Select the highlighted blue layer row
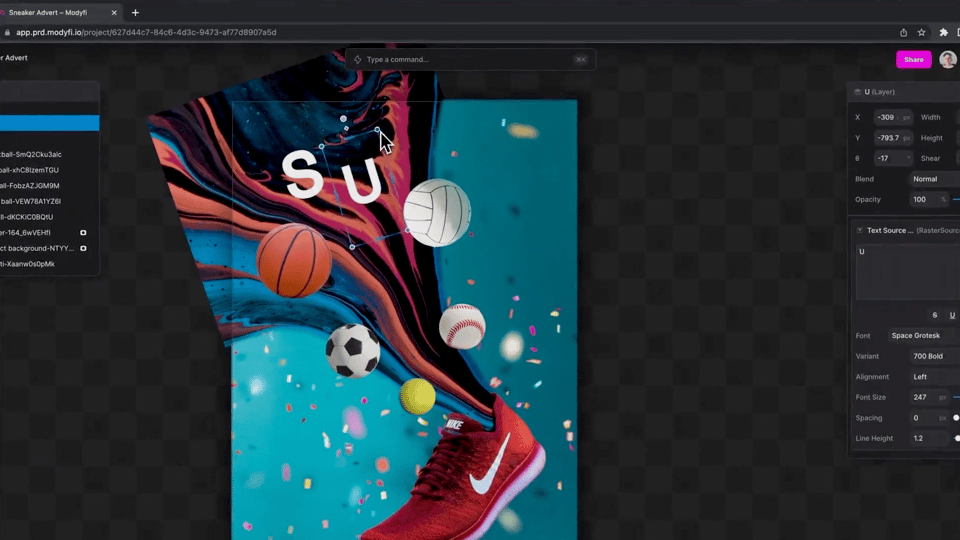The width and height of the screenshot is (960, 540). 50,123
